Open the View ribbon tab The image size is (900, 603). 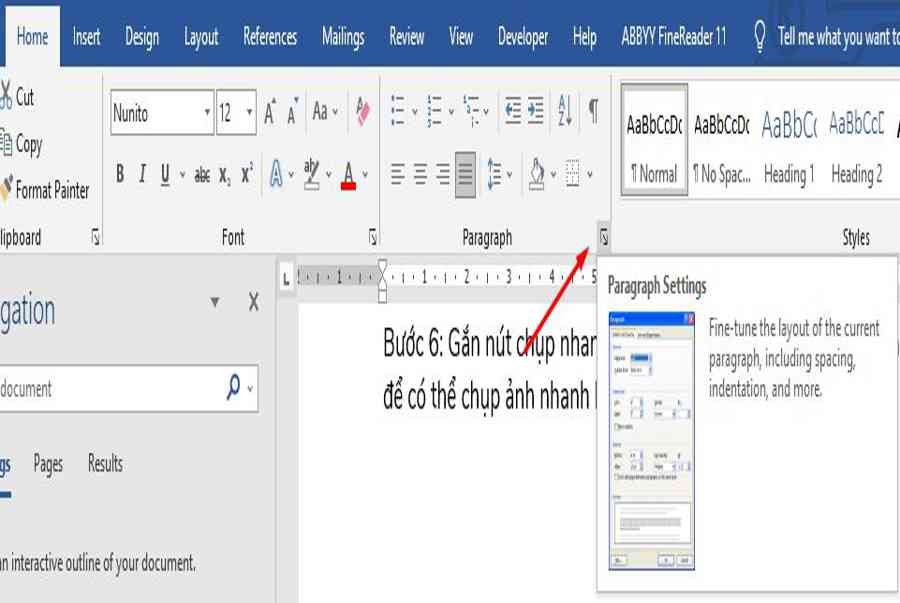460,37
